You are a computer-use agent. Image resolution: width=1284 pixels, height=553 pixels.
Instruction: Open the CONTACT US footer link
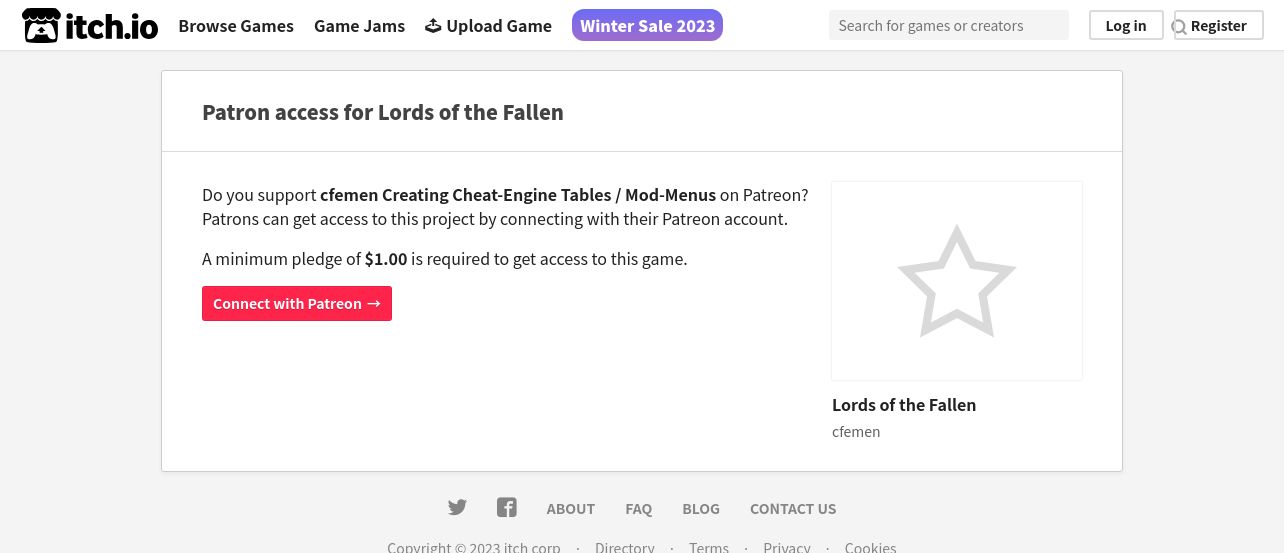tap(793, 509)
